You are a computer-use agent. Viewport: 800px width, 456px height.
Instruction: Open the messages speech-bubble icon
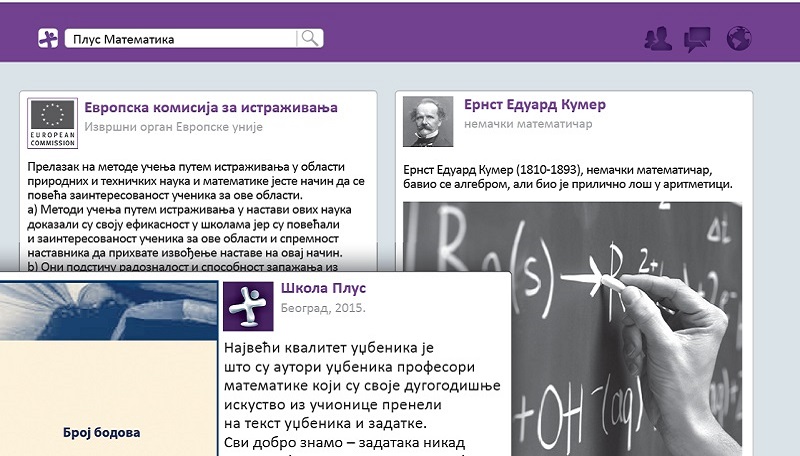coord(697,39)
